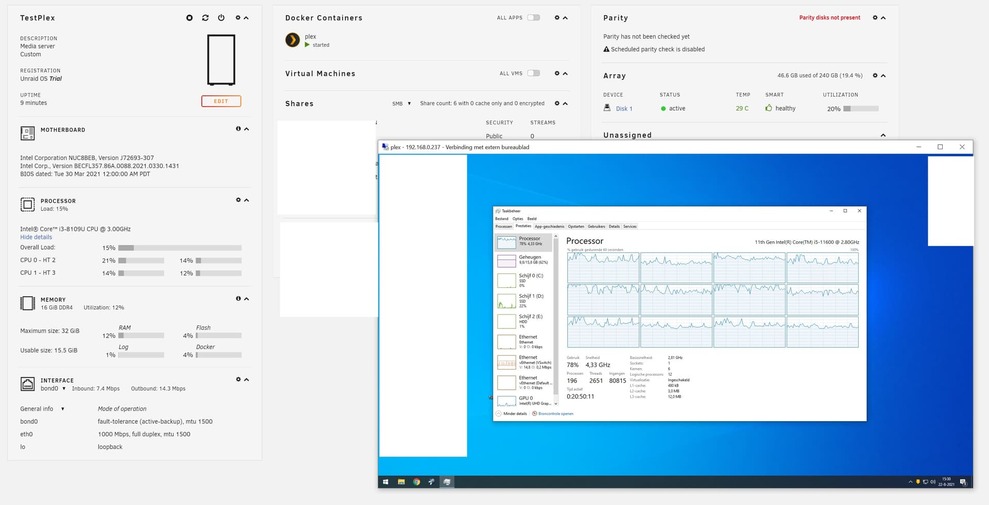The image size is (989, 505).
Task: Open the SMB shares dropdown
Action: (402, 103)
